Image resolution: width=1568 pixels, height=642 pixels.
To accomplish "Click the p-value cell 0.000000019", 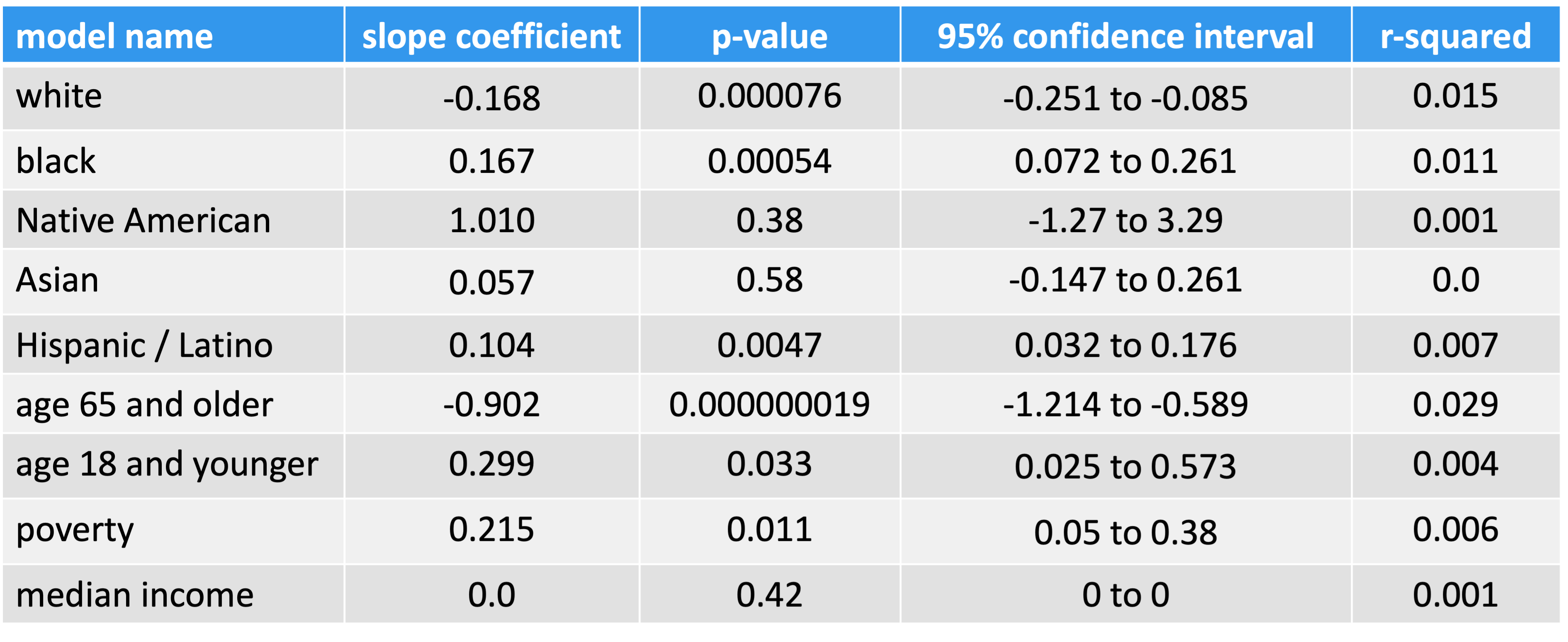I will [769, 405].
